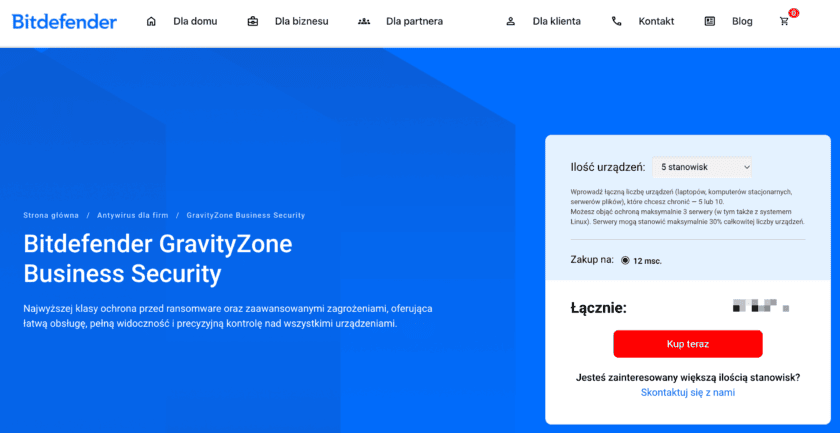Screen dimensions: 840x433
Task: Expand the Ilość urządzeń dropdown
Action: (x=702, y=167)
